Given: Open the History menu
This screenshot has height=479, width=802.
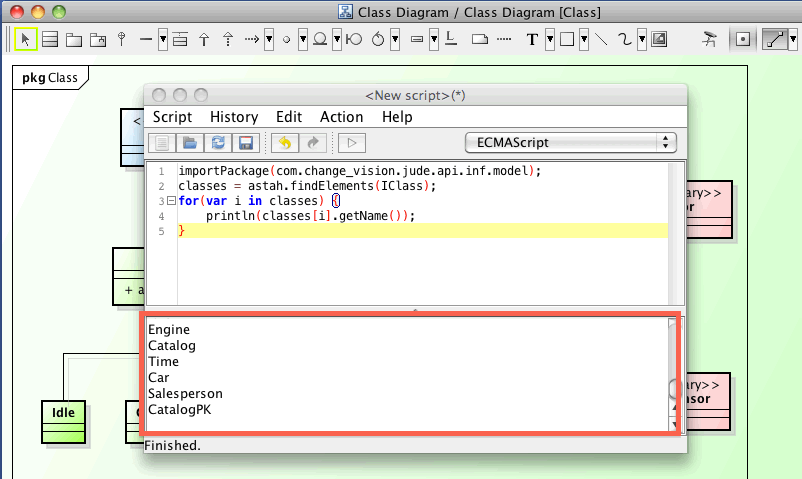Looking at the screenshot, I should (x=233, y=117).
